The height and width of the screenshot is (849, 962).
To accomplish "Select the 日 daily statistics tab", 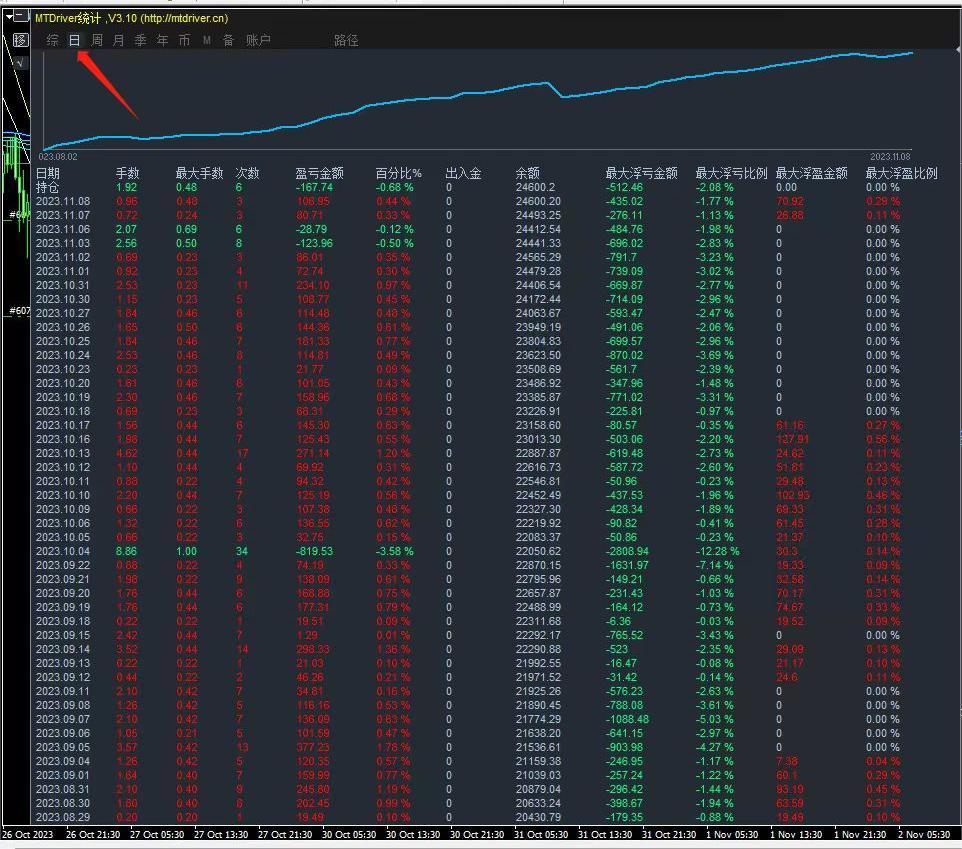I will point(74,40).
